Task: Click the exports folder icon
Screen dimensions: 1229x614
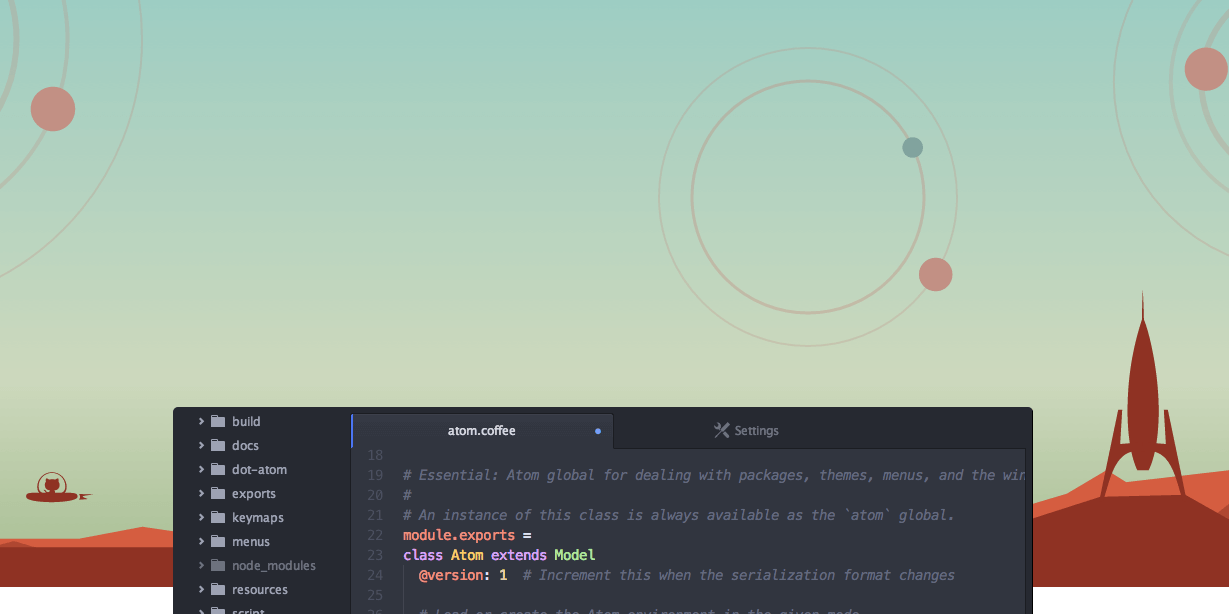Action: tap(217, 493)
